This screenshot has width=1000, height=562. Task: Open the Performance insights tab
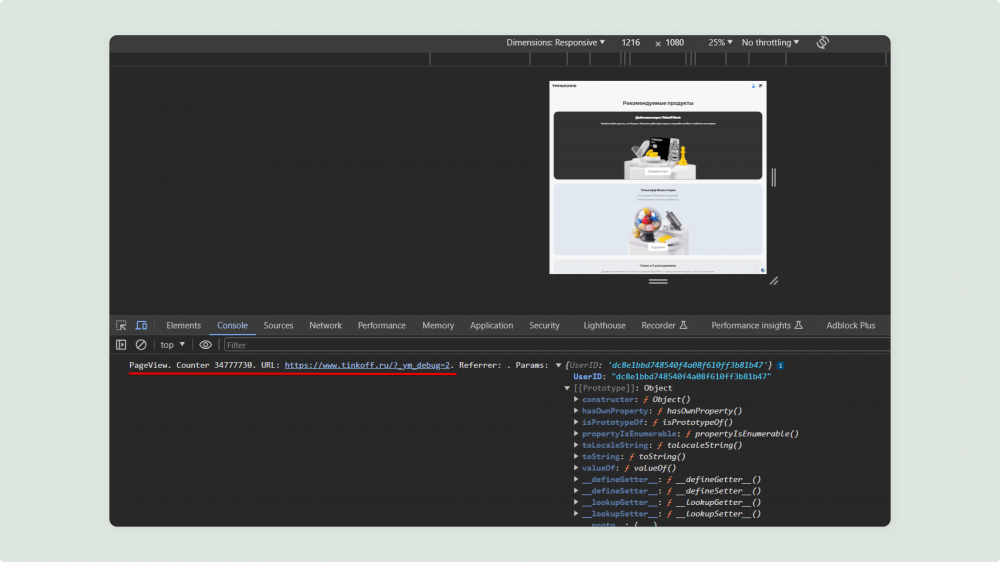pyautogui.click(x=756, y=325)
